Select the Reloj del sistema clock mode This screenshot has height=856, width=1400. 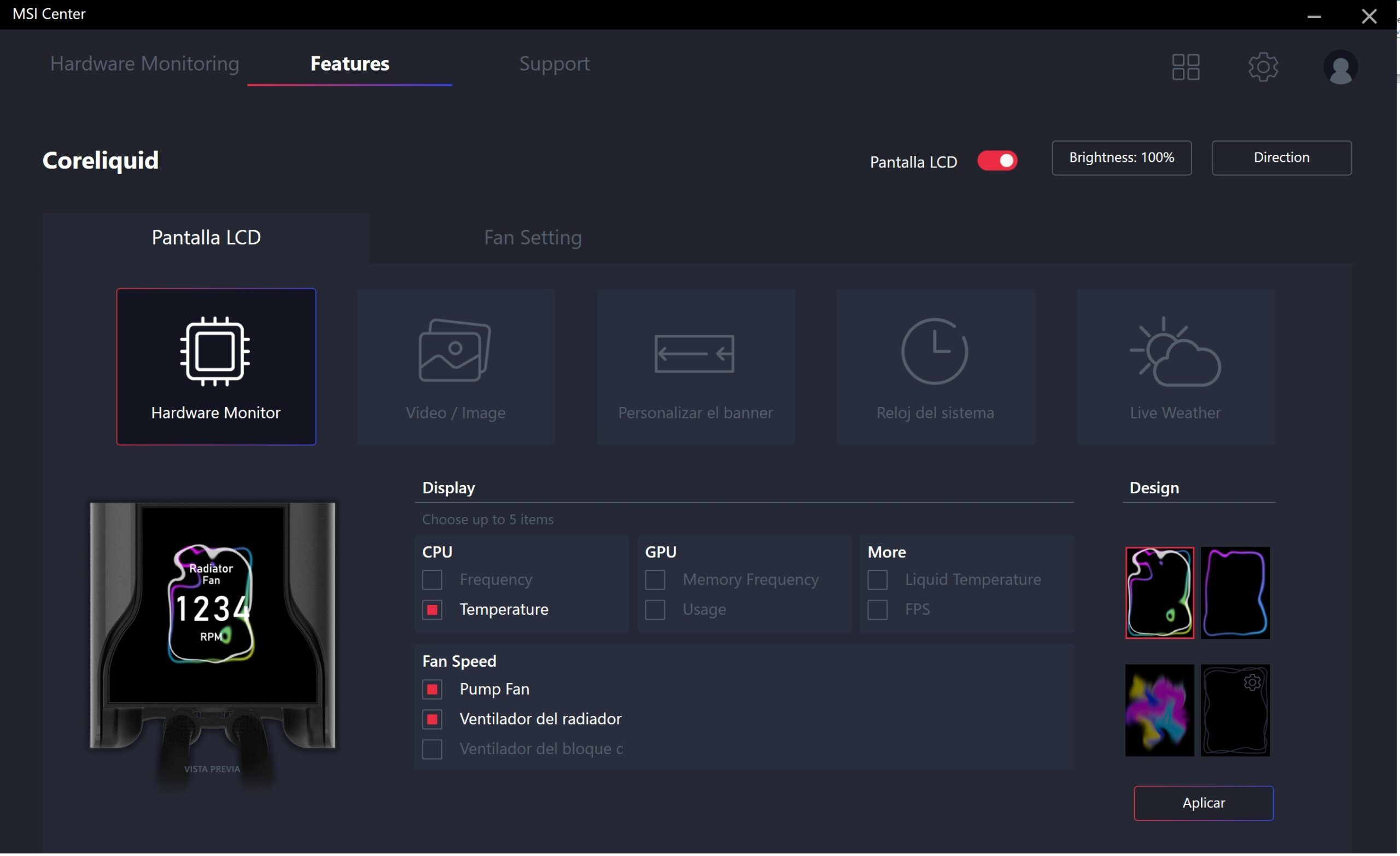(935, 366)
